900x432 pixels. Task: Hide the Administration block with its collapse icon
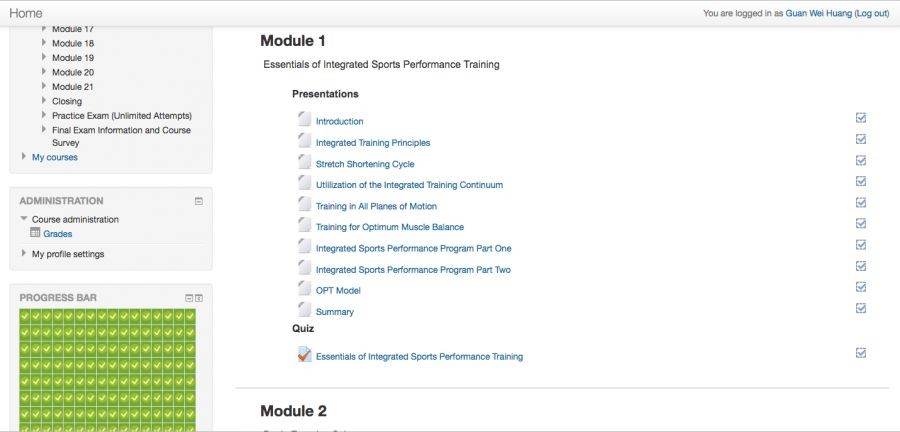pos(198,201)
